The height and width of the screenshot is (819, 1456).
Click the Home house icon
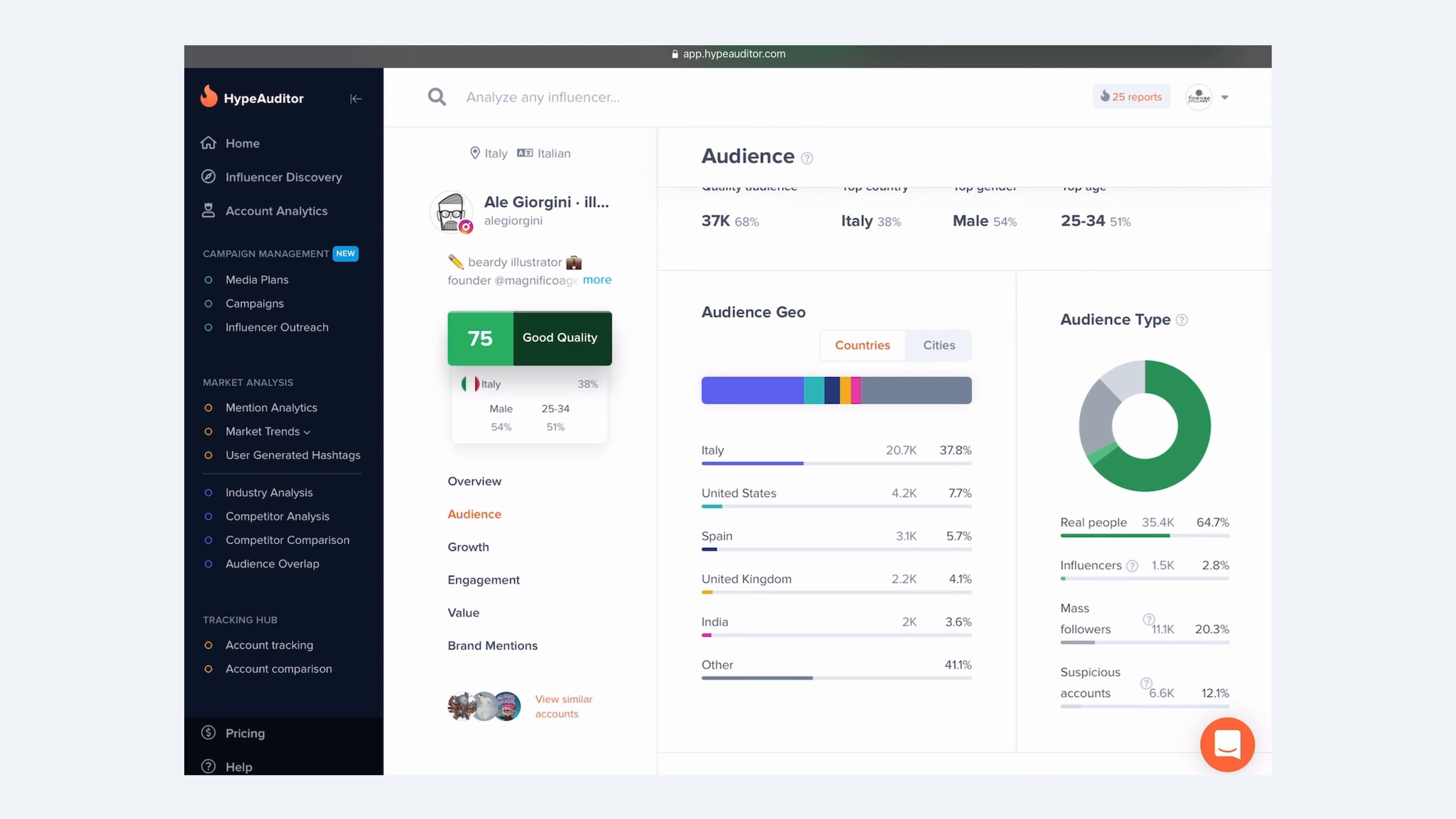click(x=209, y=143)
